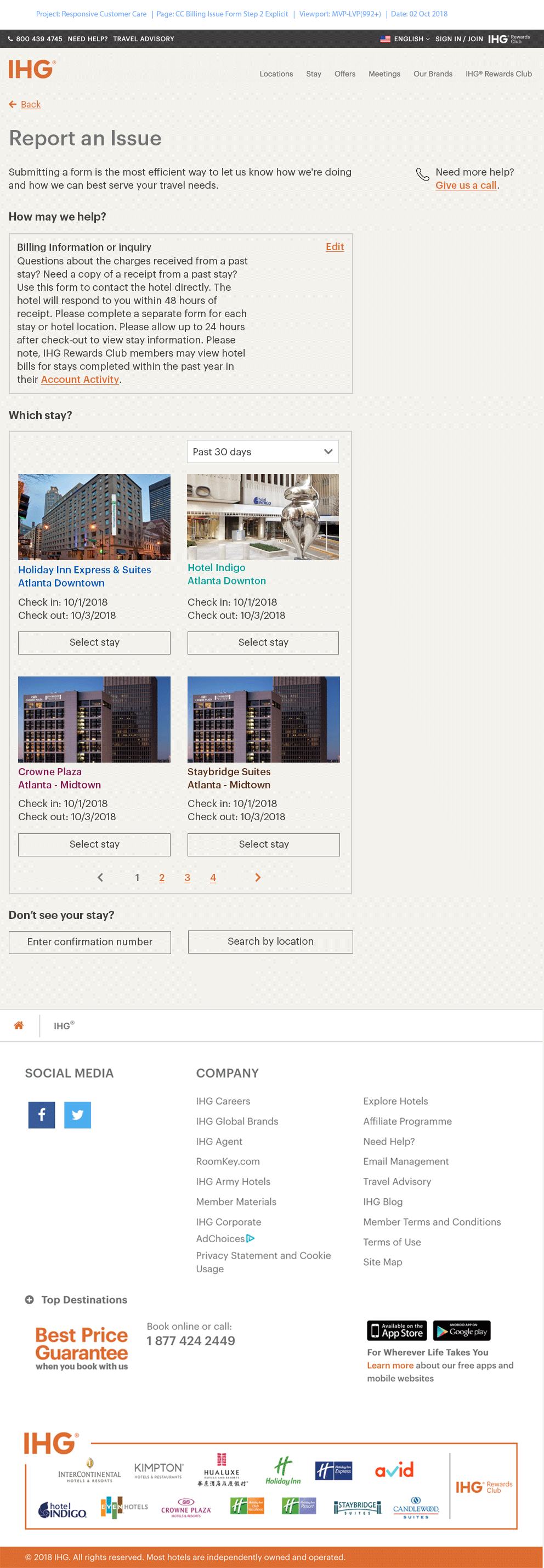This screenshot has width=544, height=1568.
Task: Open Account Activity link
Action: click(x=80, y=379)
